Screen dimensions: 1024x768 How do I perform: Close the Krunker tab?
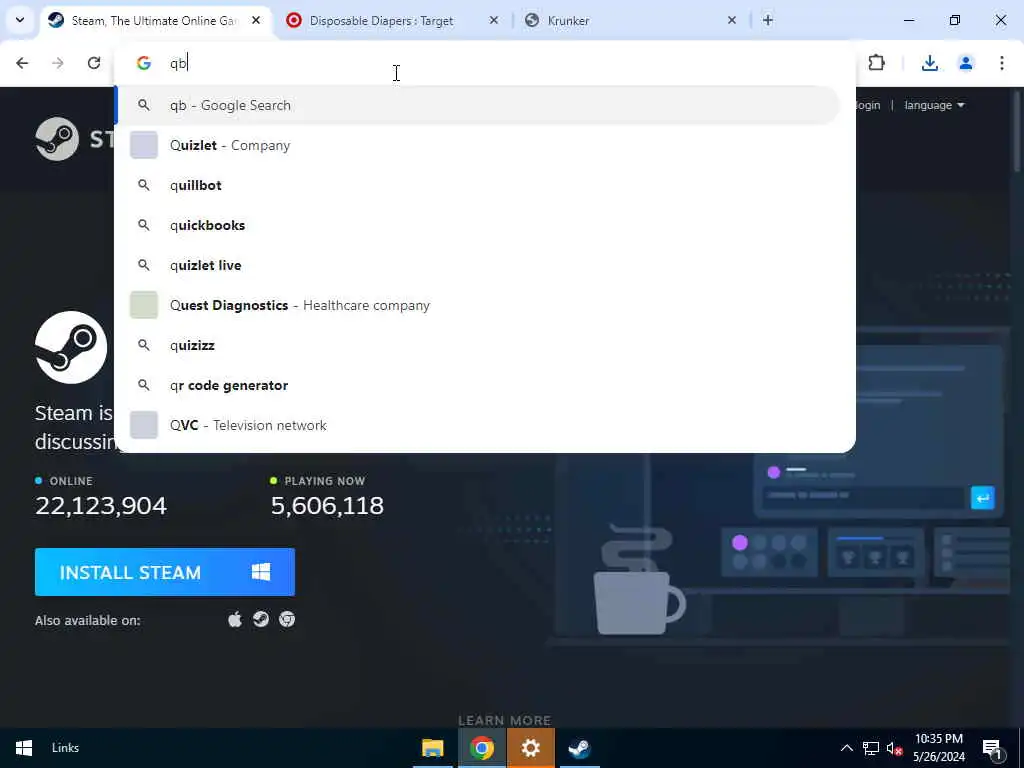pos(732,20)
